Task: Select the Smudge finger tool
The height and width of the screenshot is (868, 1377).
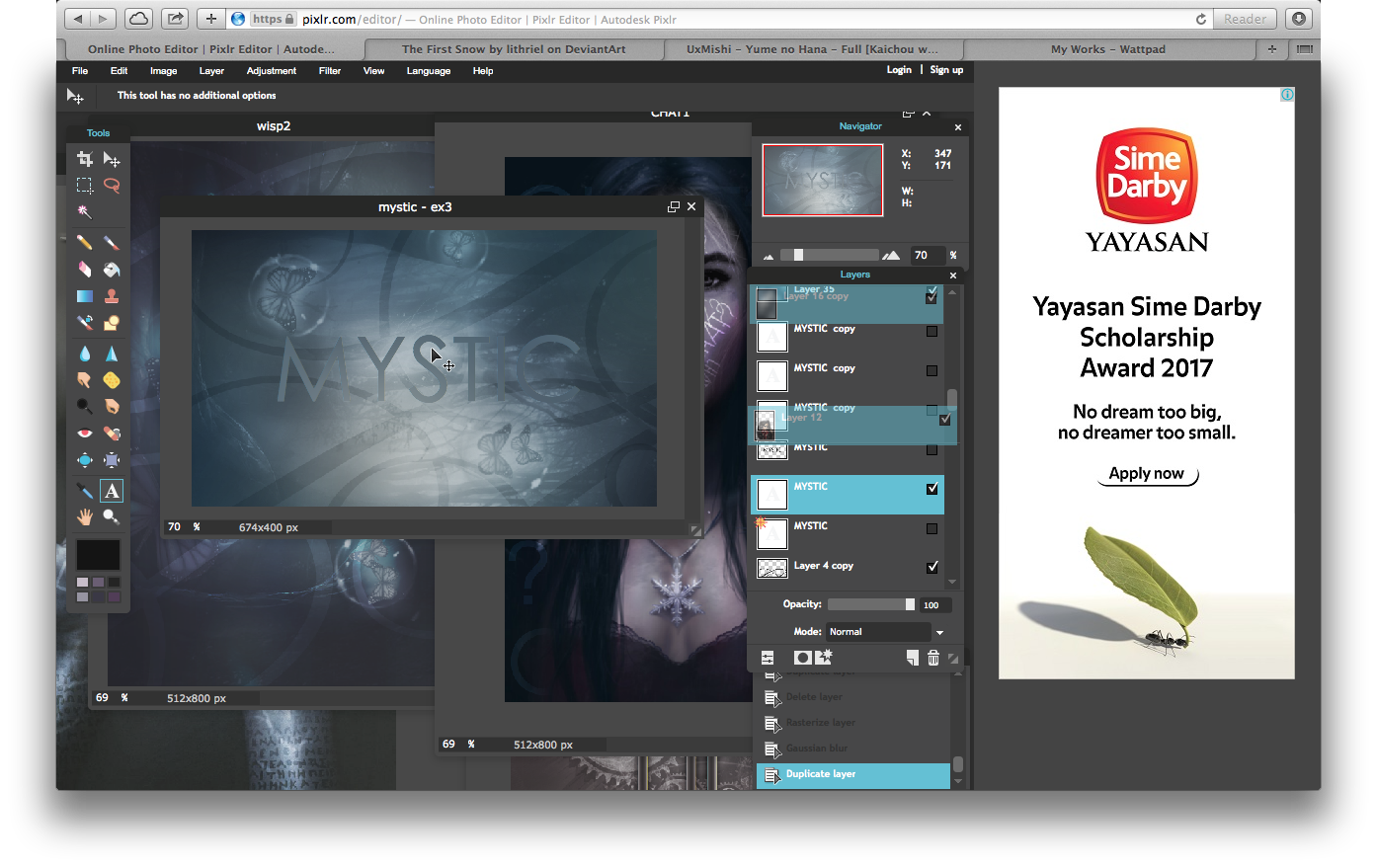Action: 85,380
